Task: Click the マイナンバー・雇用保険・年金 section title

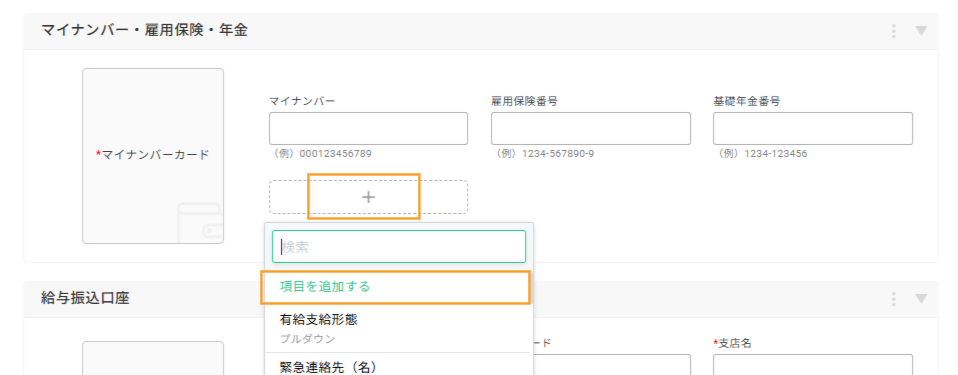Action: click(x=144, y=31)
